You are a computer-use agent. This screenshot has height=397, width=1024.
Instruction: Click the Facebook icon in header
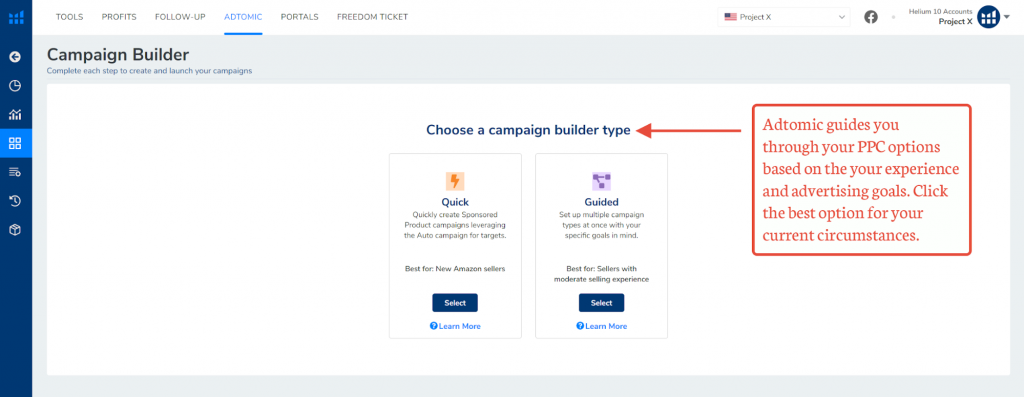click(871, 17)
